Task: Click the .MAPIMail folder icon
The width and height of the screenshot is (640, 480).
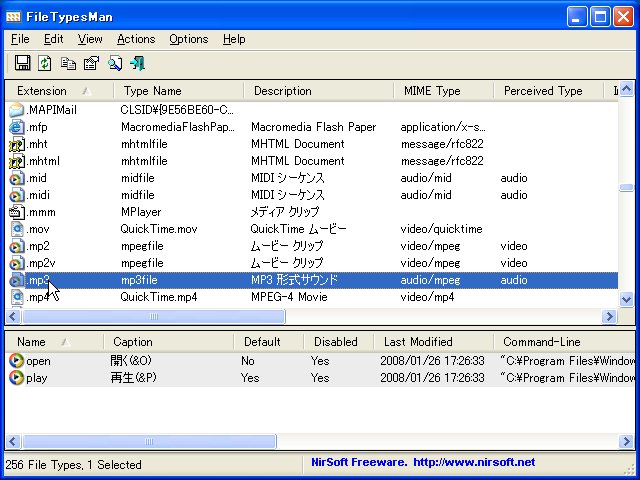Action: click(x=16, y=110)
